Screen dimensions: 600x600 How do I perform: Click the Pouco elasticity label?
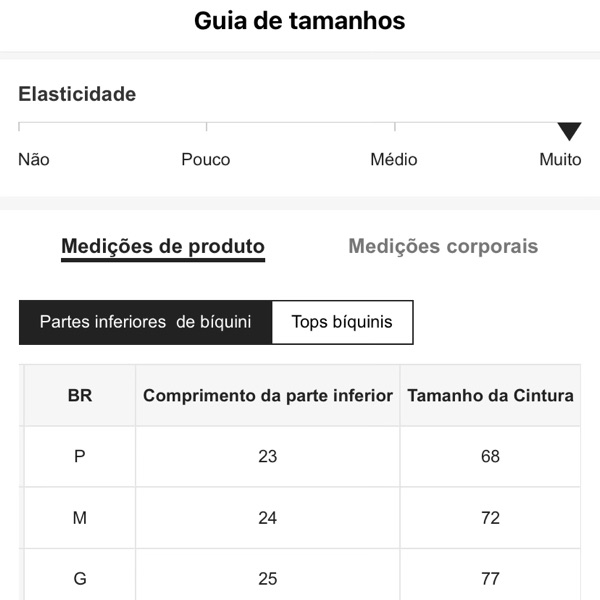(x=206, y=160)
